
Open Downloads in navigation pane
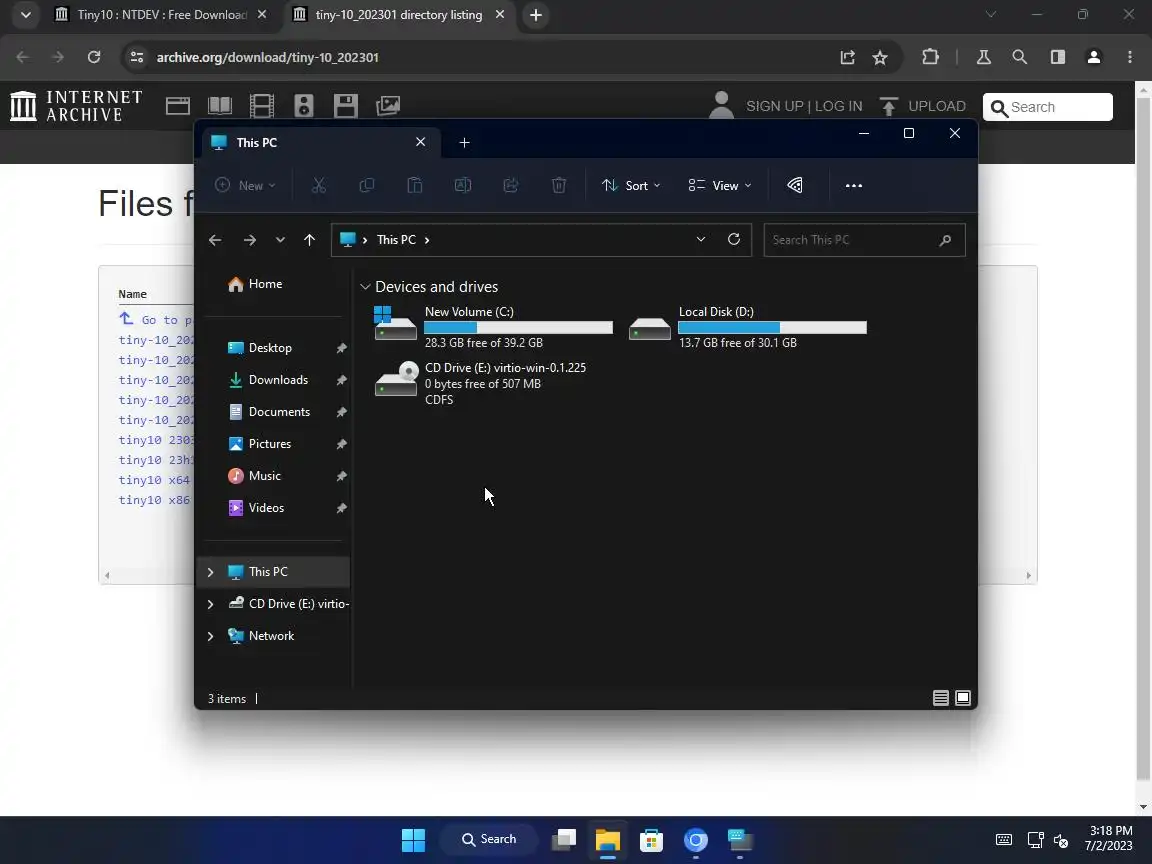coord(276,380)
